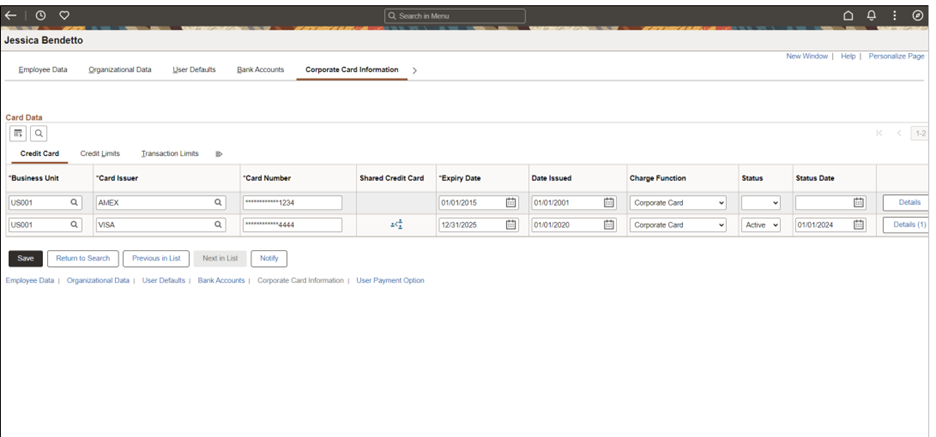This screenshot has width=936, height=437.
Task: Open Active Status dropdown in VISA row
Action: point(761,225)
